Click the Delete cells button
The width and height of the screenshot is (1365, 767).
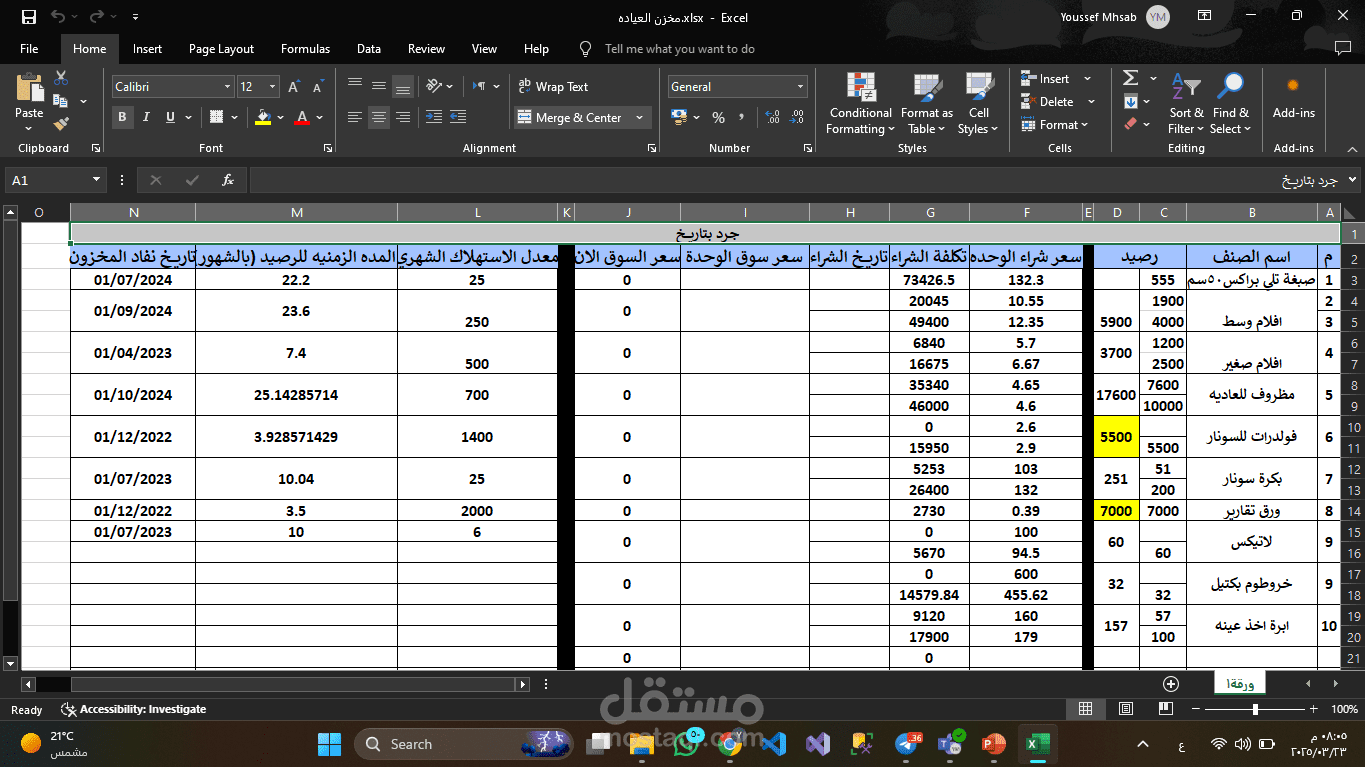1048,102
